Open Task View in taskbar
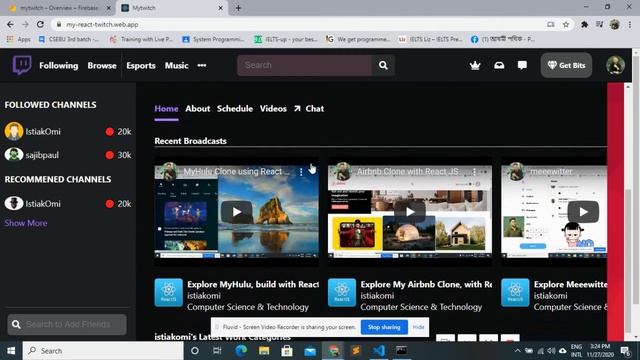Screen dimensions: 640x360 click(217, 351)
